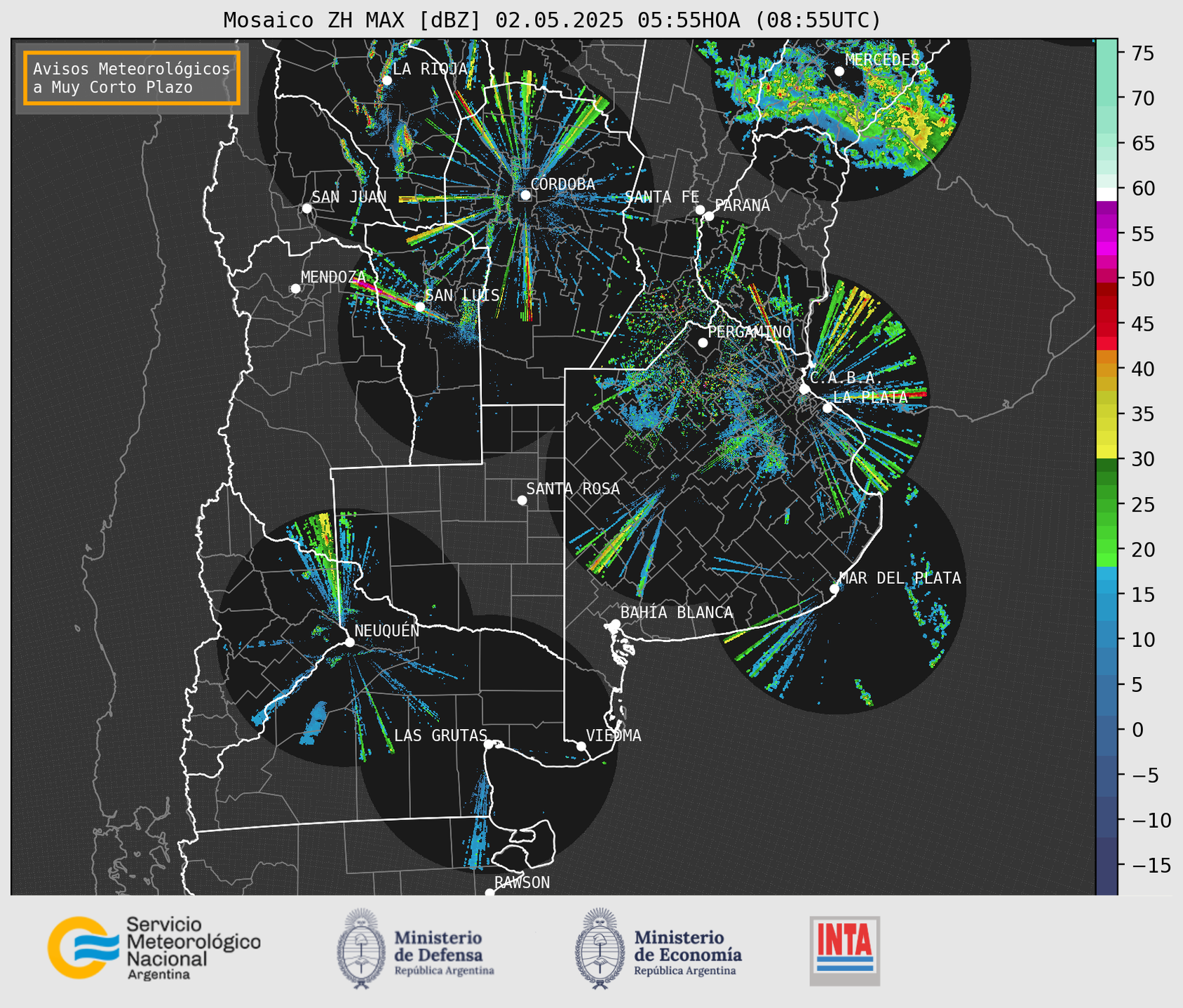
Task: Click the SANTA ROSA label
Action: tap(573, 489)
